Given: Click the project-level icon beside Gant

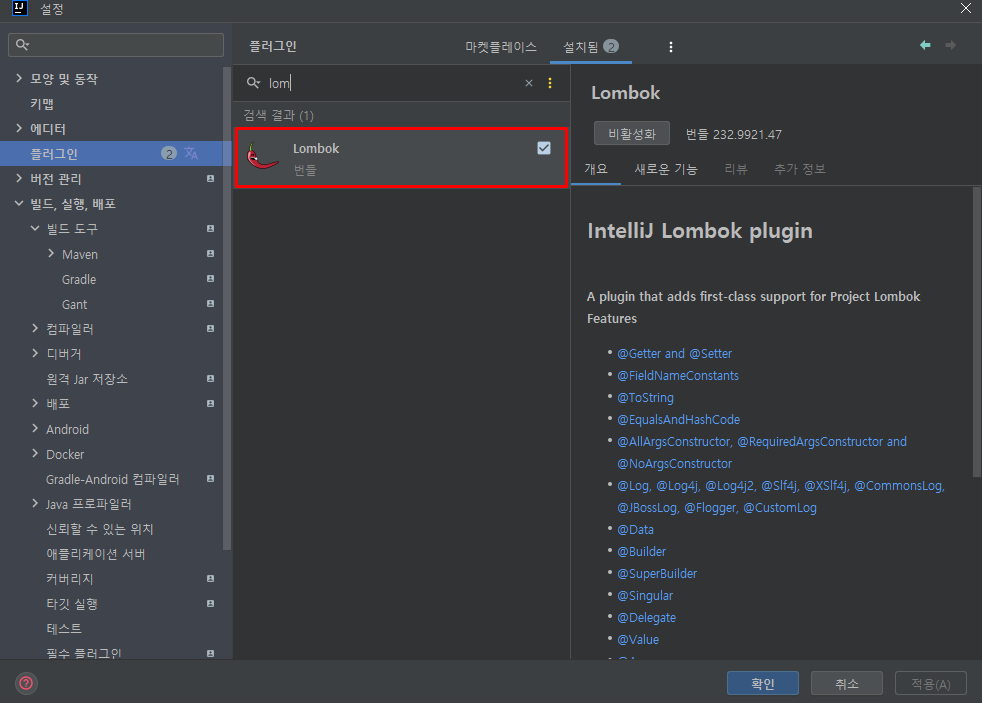Looking at the screenshot, I should [x=210, y=304].
